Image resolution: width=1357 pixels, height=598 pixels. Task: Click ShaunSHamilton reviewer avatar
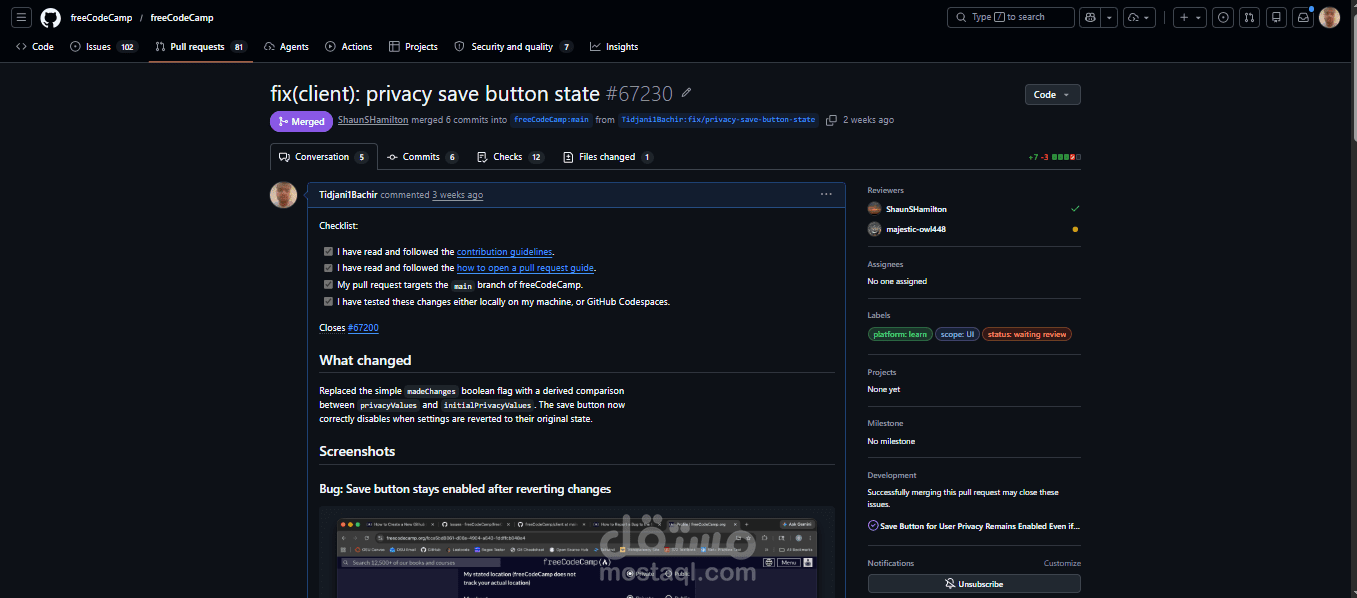(x=875, y=209)
